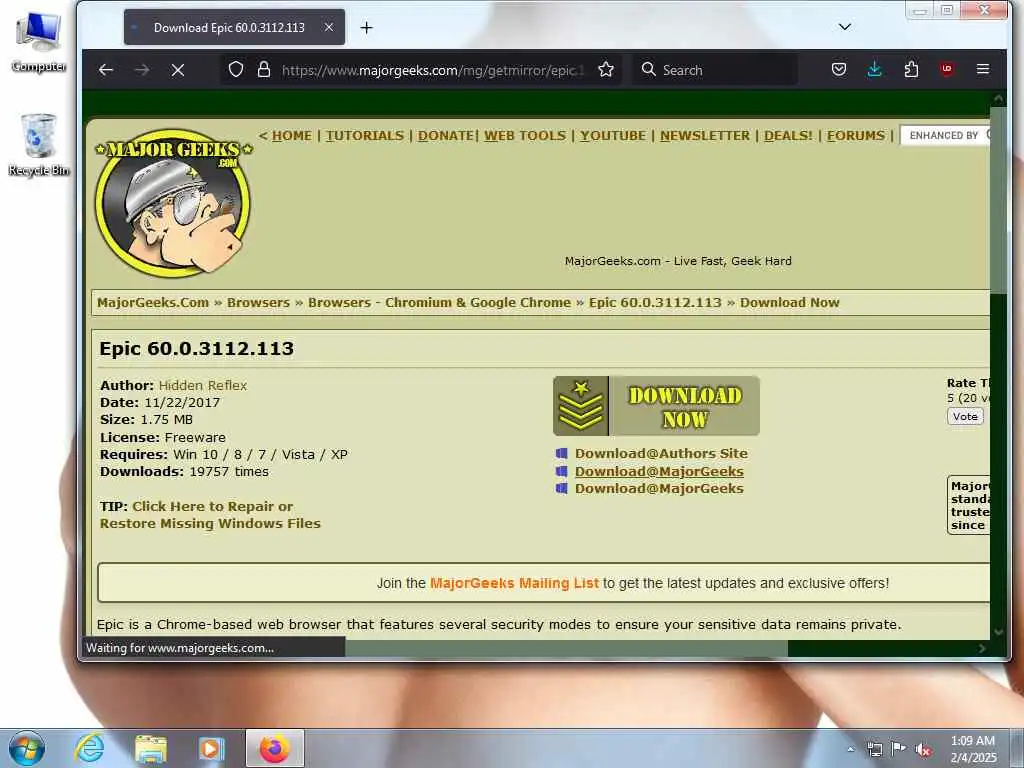The image size is (1024, 768).
Task: Click the Download Now breadcrumb
Action: click(790, 303)
